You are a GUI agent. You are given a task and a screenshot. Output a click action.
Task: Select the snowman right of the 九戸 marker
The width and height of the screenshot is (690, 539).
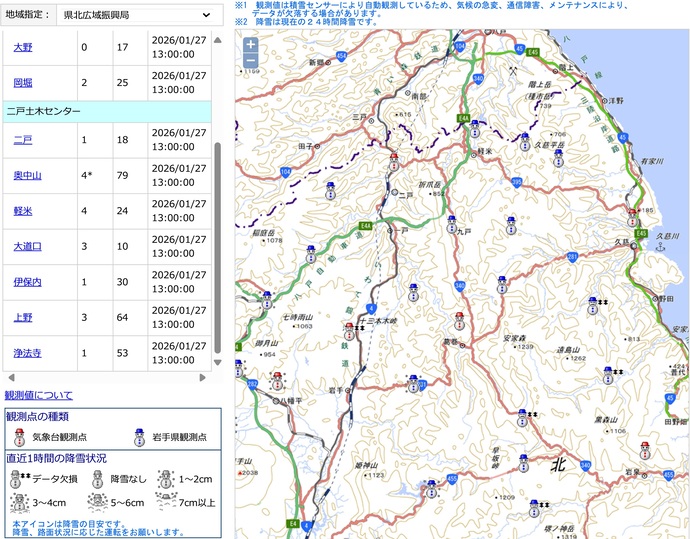[510, 226]
